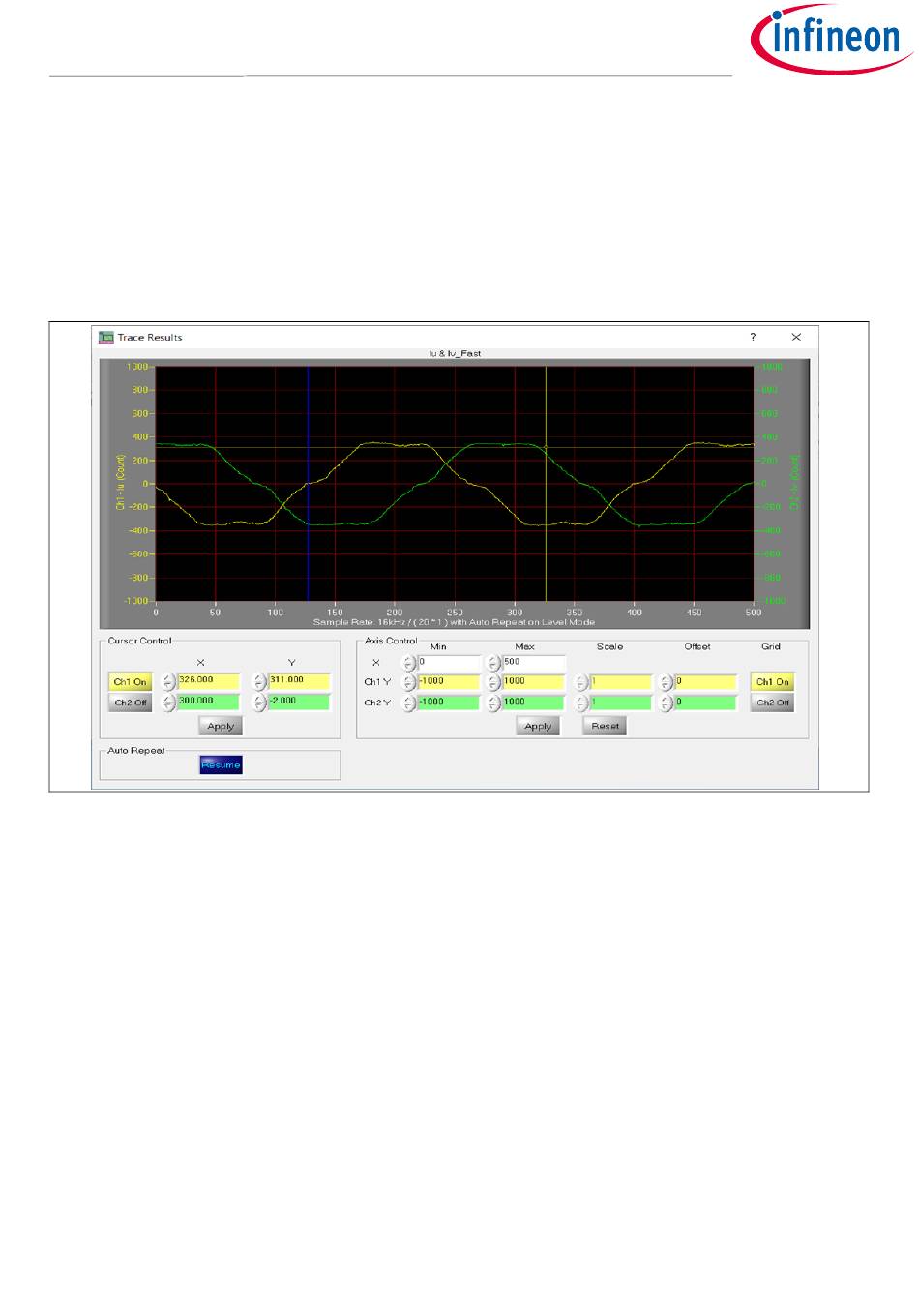This screenshot has height=1316, width=919.
Task: Click the Trace Results window icon
Action: tap(106, 337)
